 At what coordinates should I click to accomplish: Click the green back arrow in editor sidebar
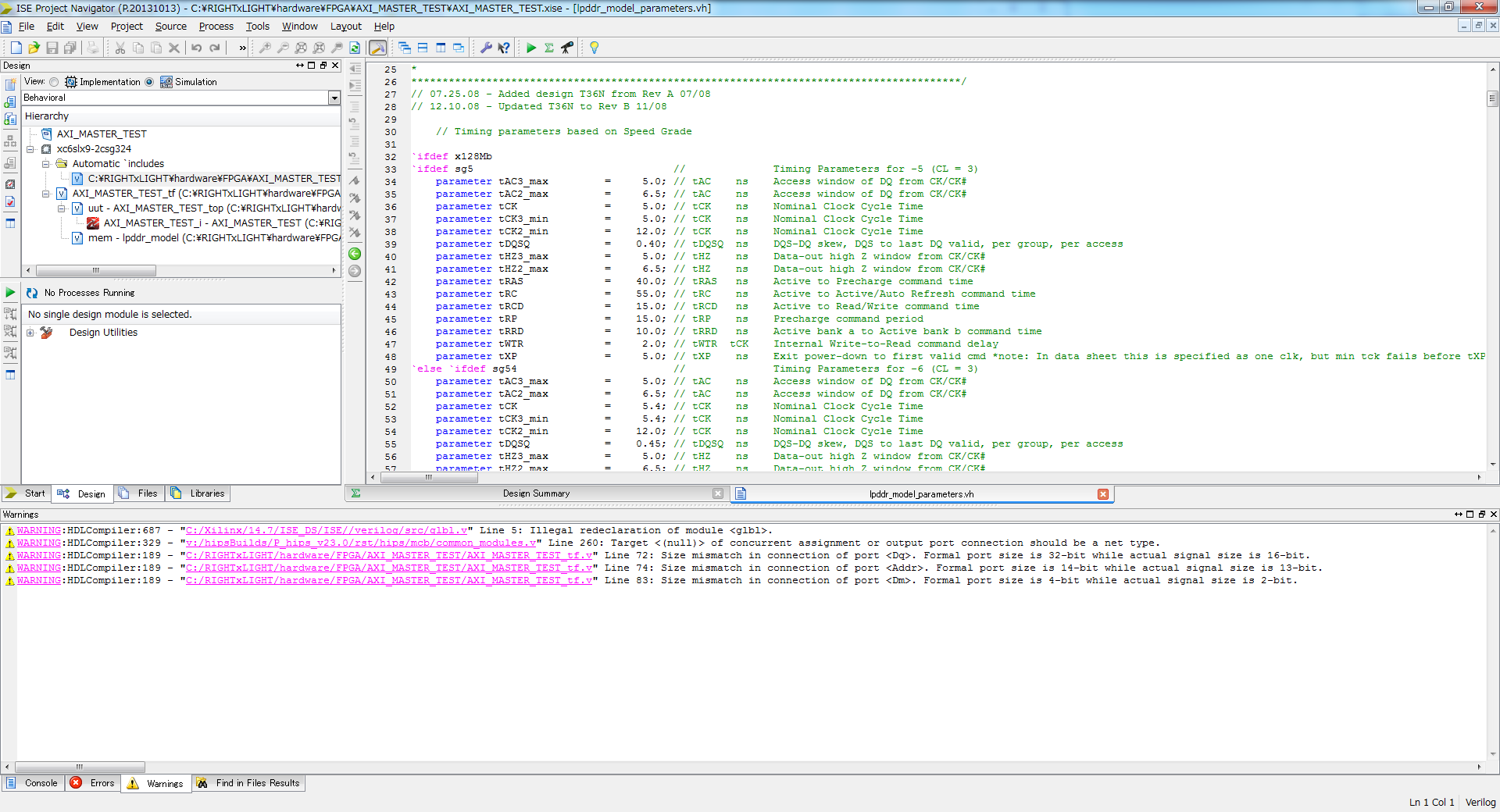click(355, 254)
